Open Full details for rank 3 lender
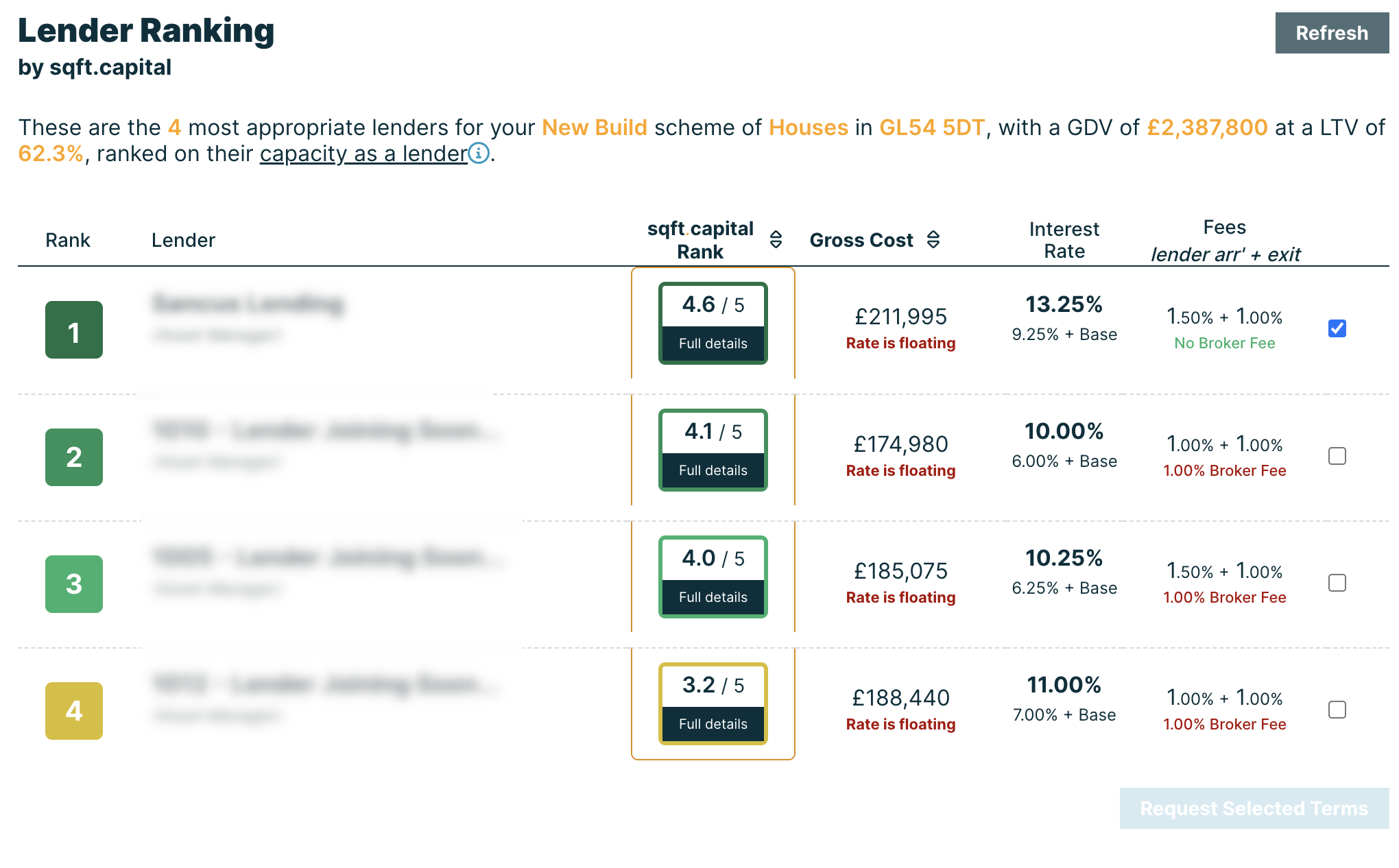Screen dimensions: 1399x868 (x=712, y=598)
